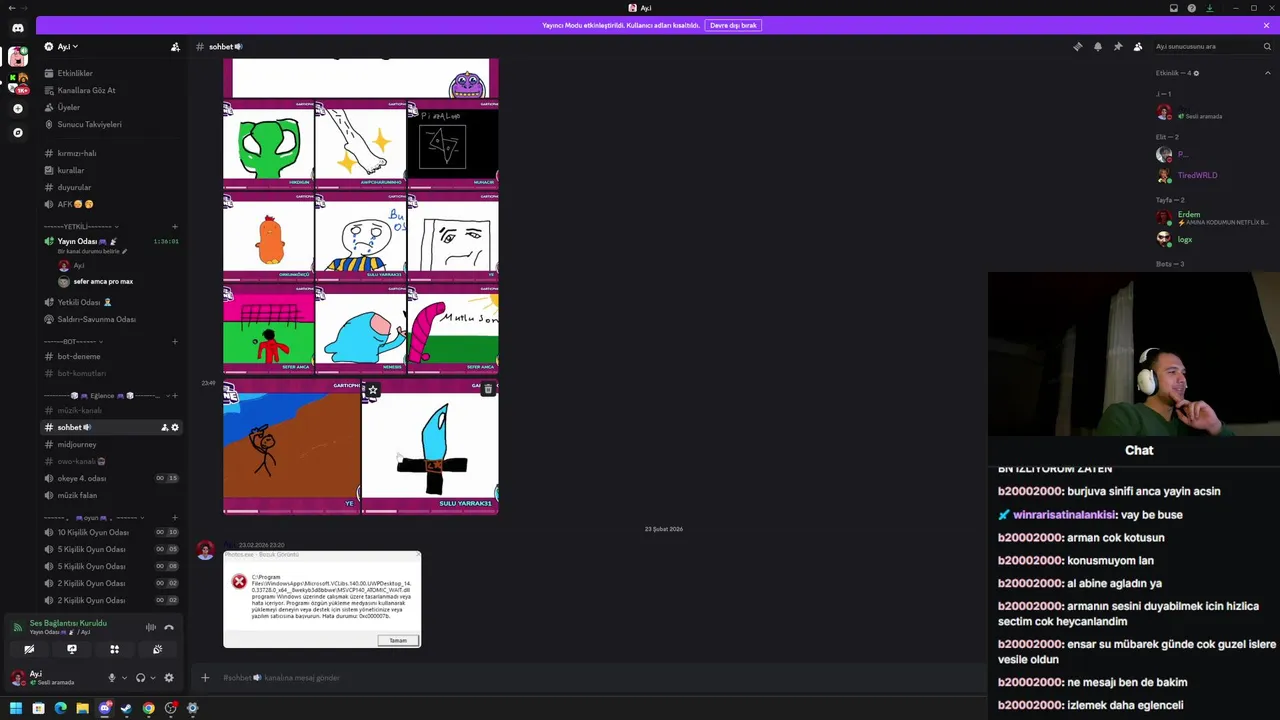Deafen with headphones icon
The height and width of the screenshot is (720, 1280).
tap(140, 678)
